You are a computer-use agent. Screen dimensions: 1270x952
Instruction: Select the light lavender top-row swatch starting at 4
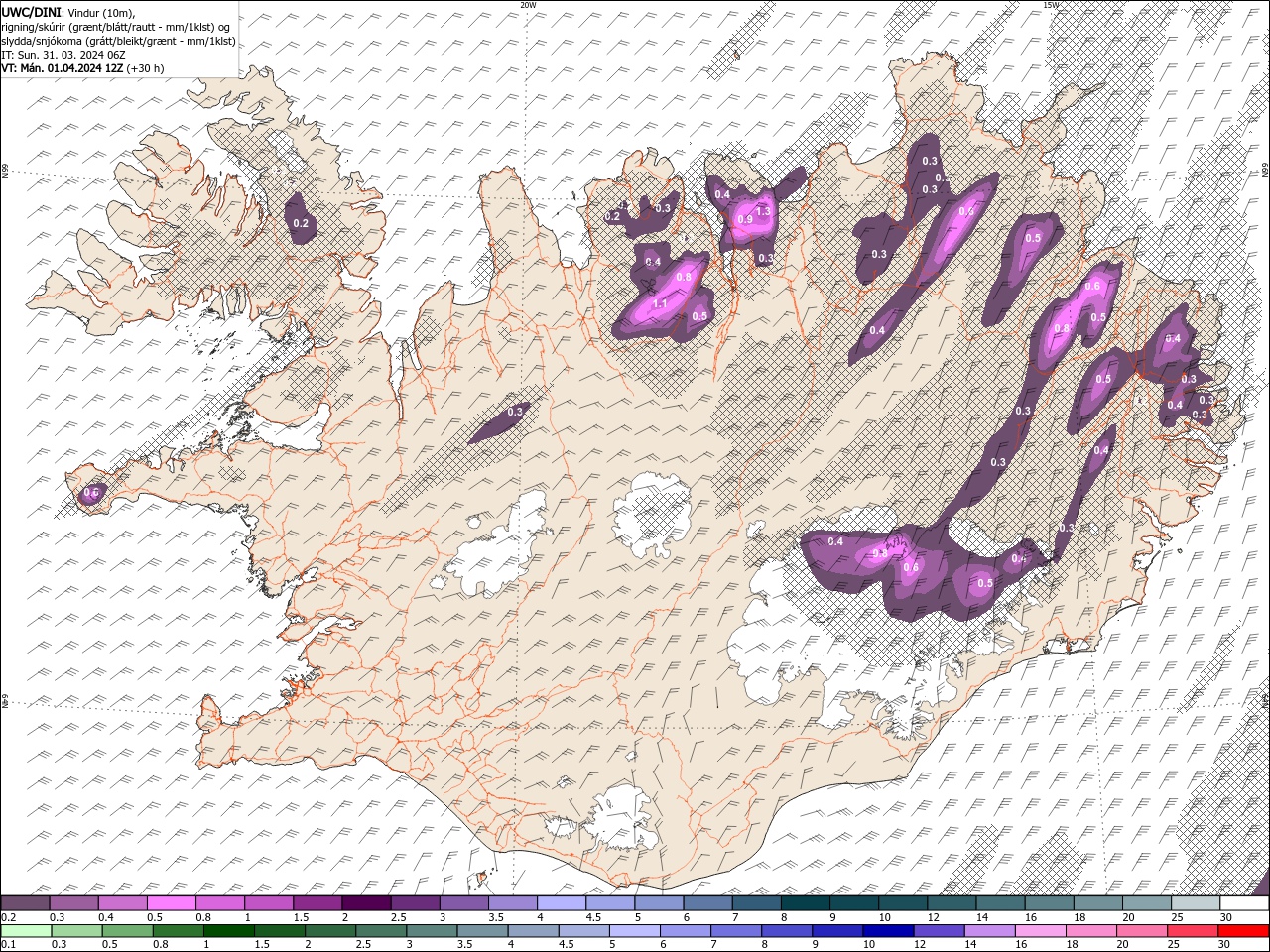[x=562, y=903]
